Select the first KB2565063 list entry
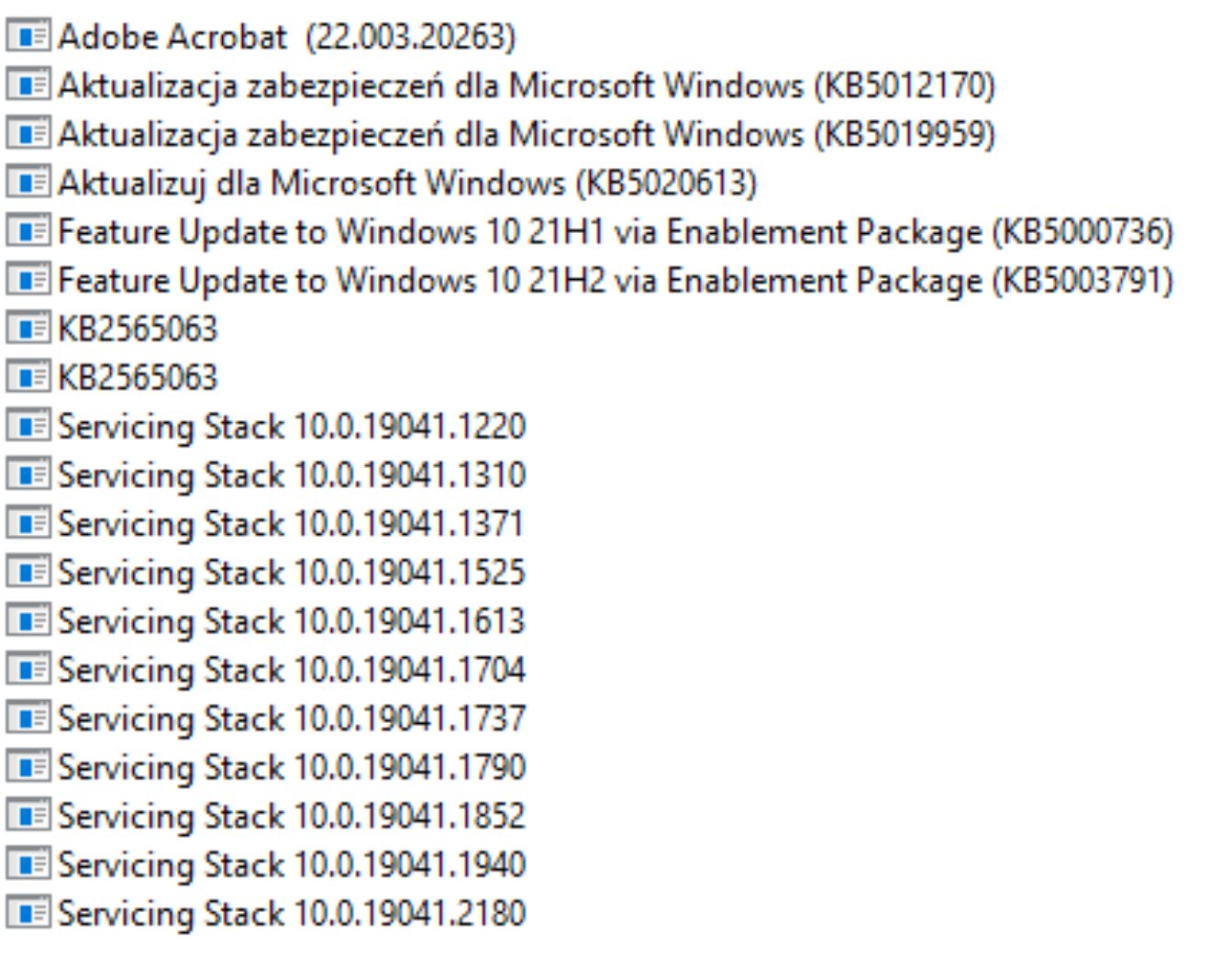The image size is (1232, 957). tap(112, 328)
